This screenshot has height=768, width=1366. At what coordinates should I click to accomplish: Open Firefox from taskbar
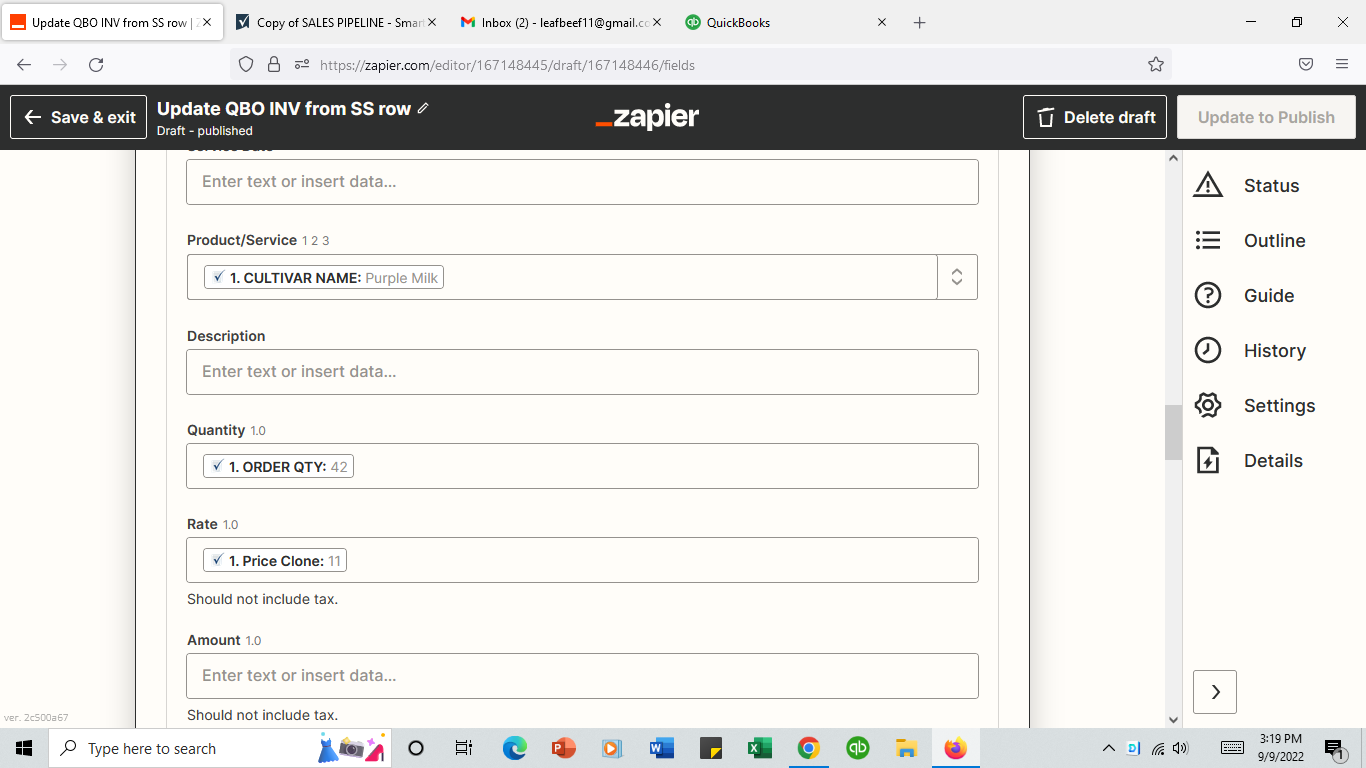pos(955,748)
